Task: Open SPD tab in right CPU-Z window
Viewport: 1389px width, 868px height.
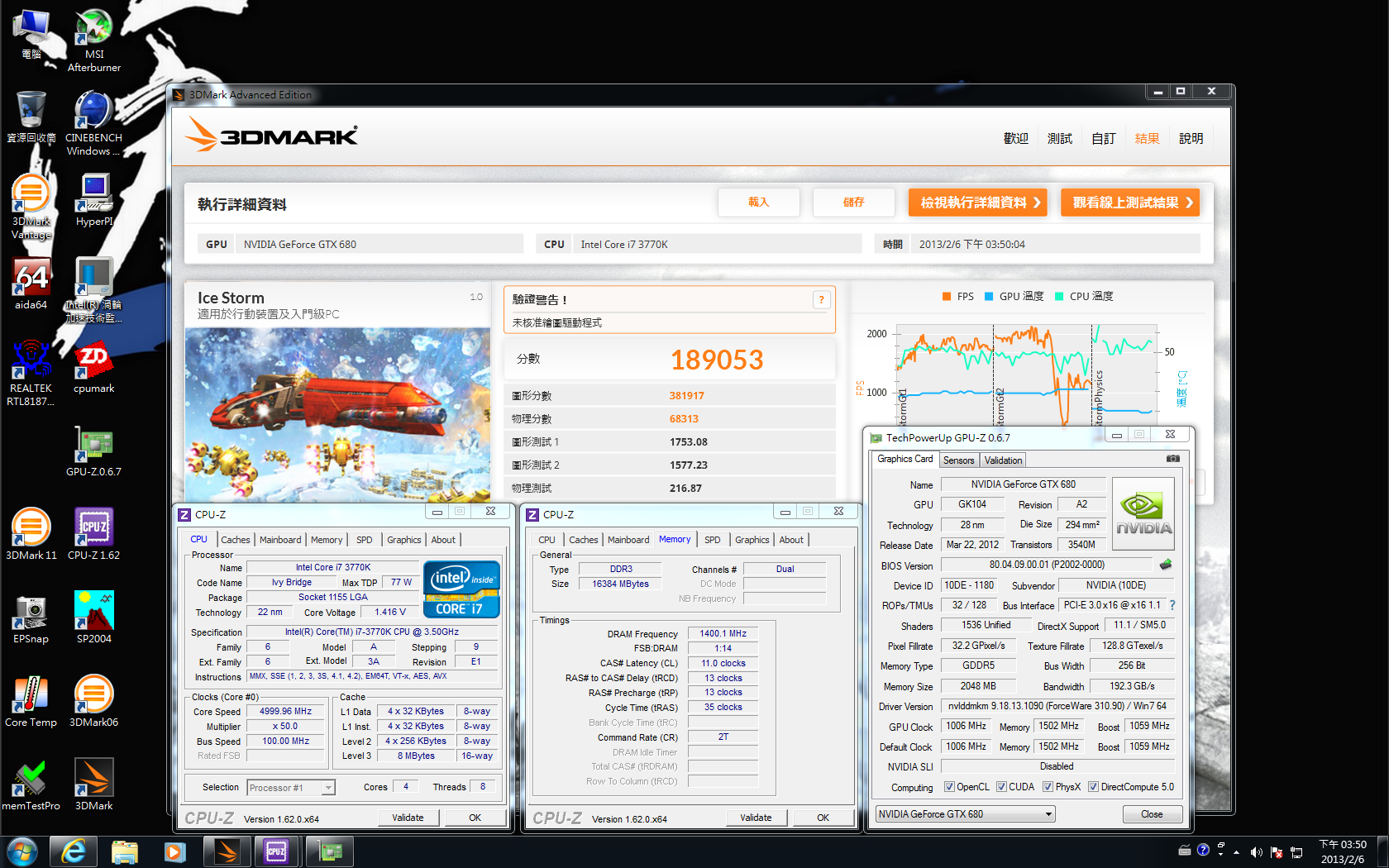Action: (x=712, y=540)
